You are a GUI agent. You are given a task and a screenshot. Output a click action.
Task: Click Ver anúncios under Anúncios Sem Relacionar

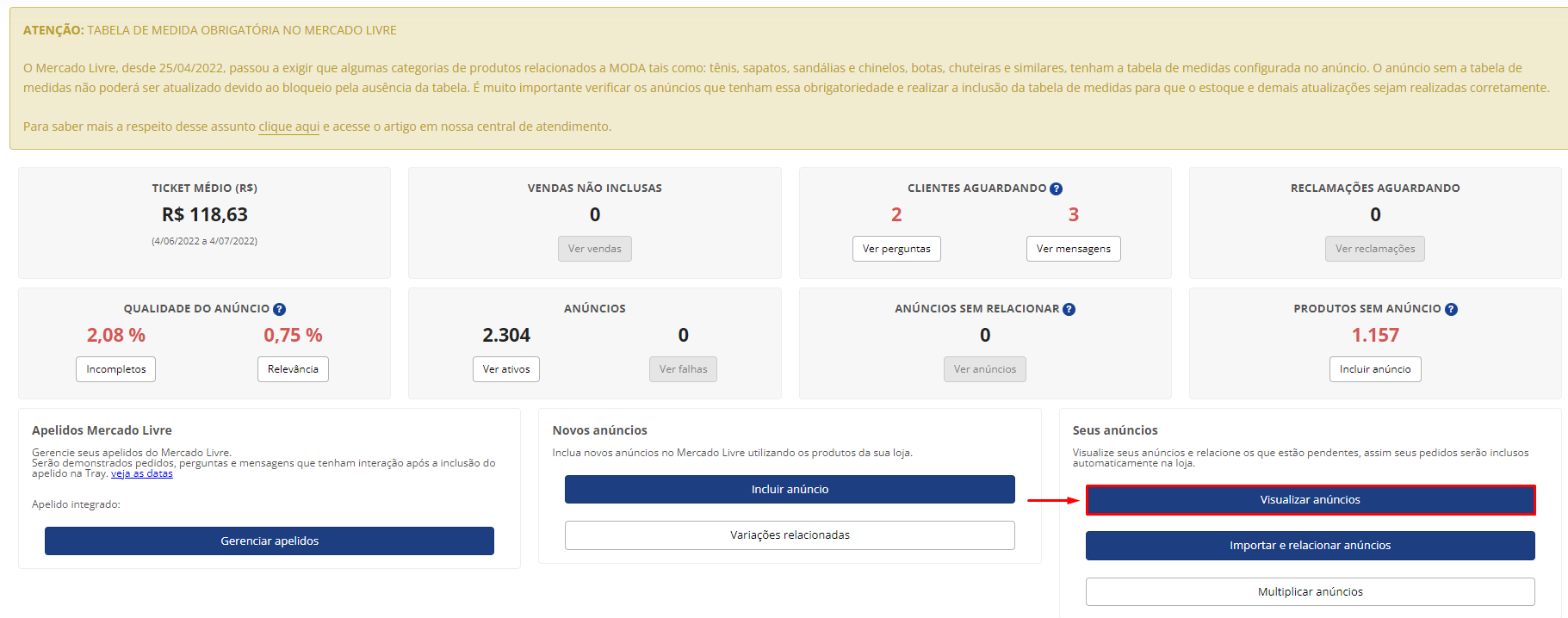coord(985,369)
